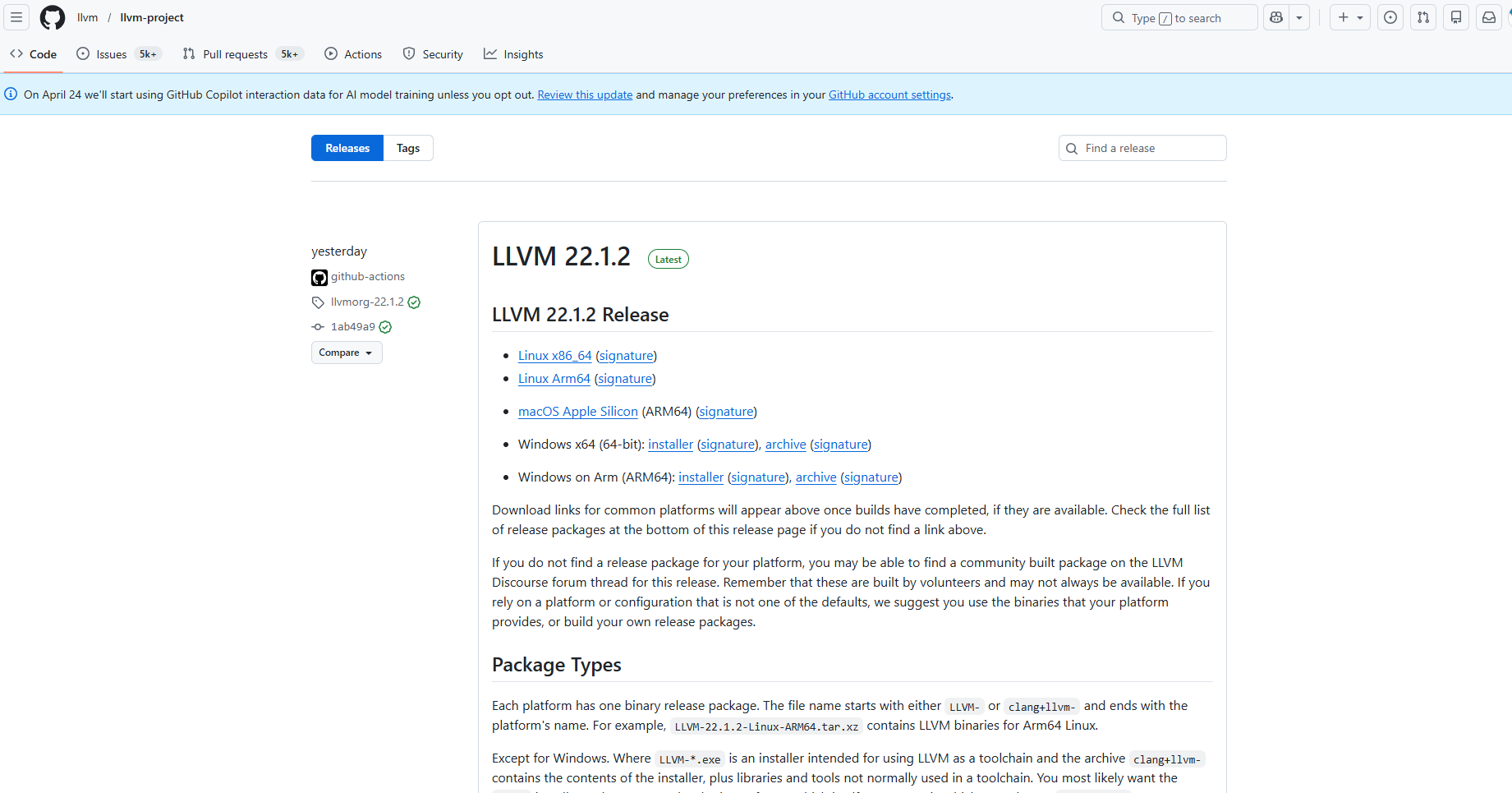Click the info icon in the banner

pyautogui.click(x=11, y=95)
